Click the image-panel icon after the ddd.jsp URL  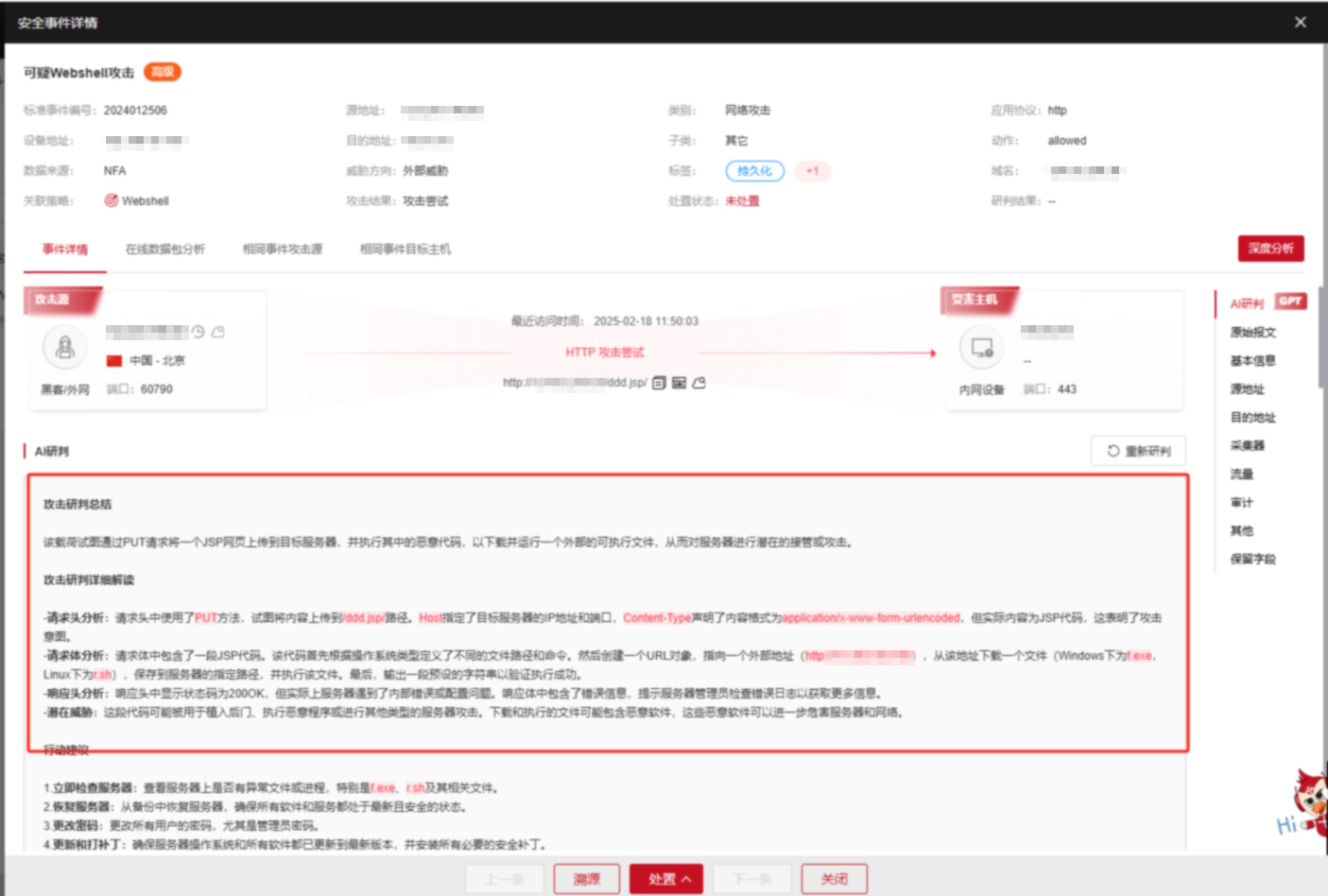[x=679, y=383]
